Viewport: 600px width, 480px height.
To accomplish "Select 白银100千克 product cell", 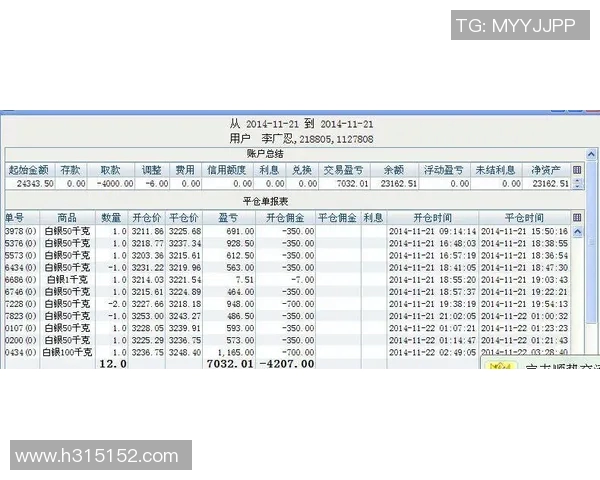I will pyautogui.click(x=67, y=352).
